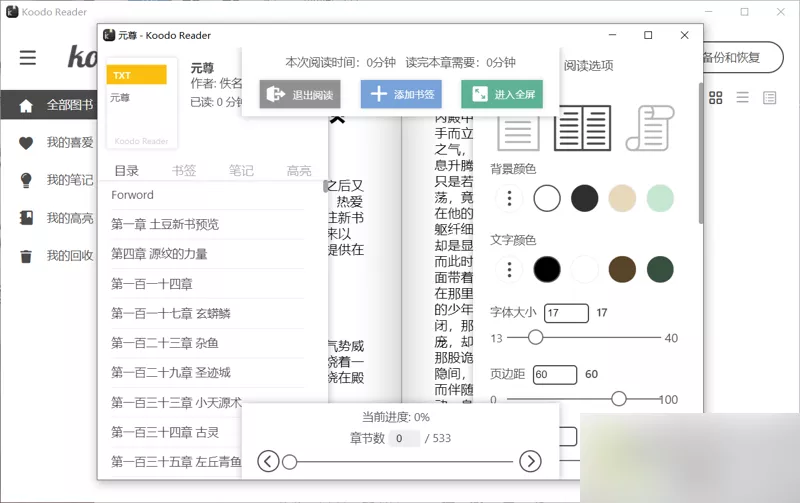Viewport: 800px width, 503px height.
Task: Maximize the 元尊 reader window
Action: [x=648, y=35]
